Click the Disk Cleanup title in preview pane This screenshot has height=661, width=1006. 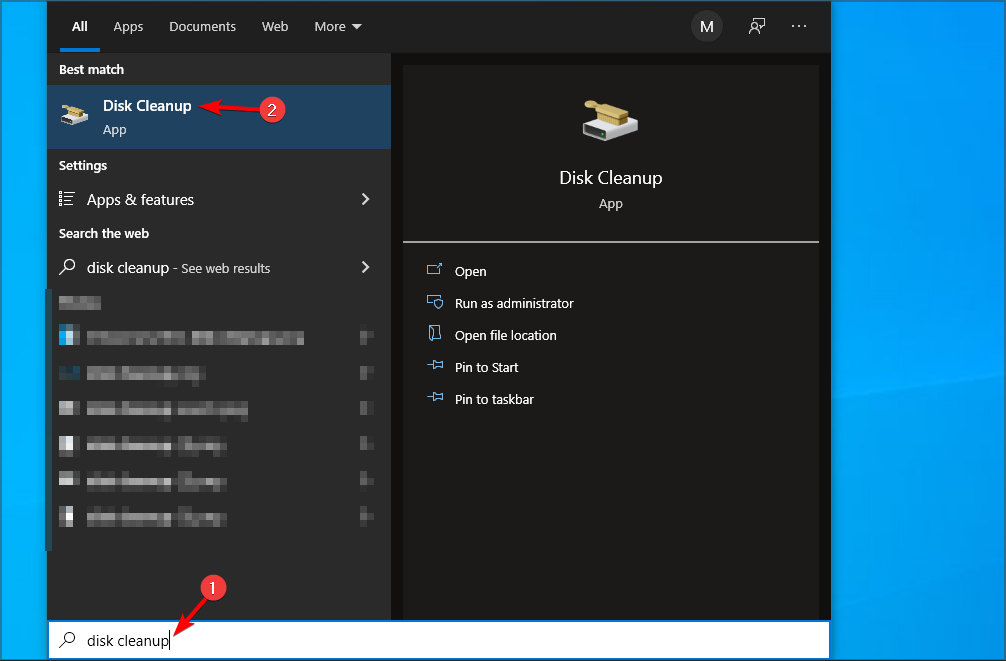tap(611, 178)
